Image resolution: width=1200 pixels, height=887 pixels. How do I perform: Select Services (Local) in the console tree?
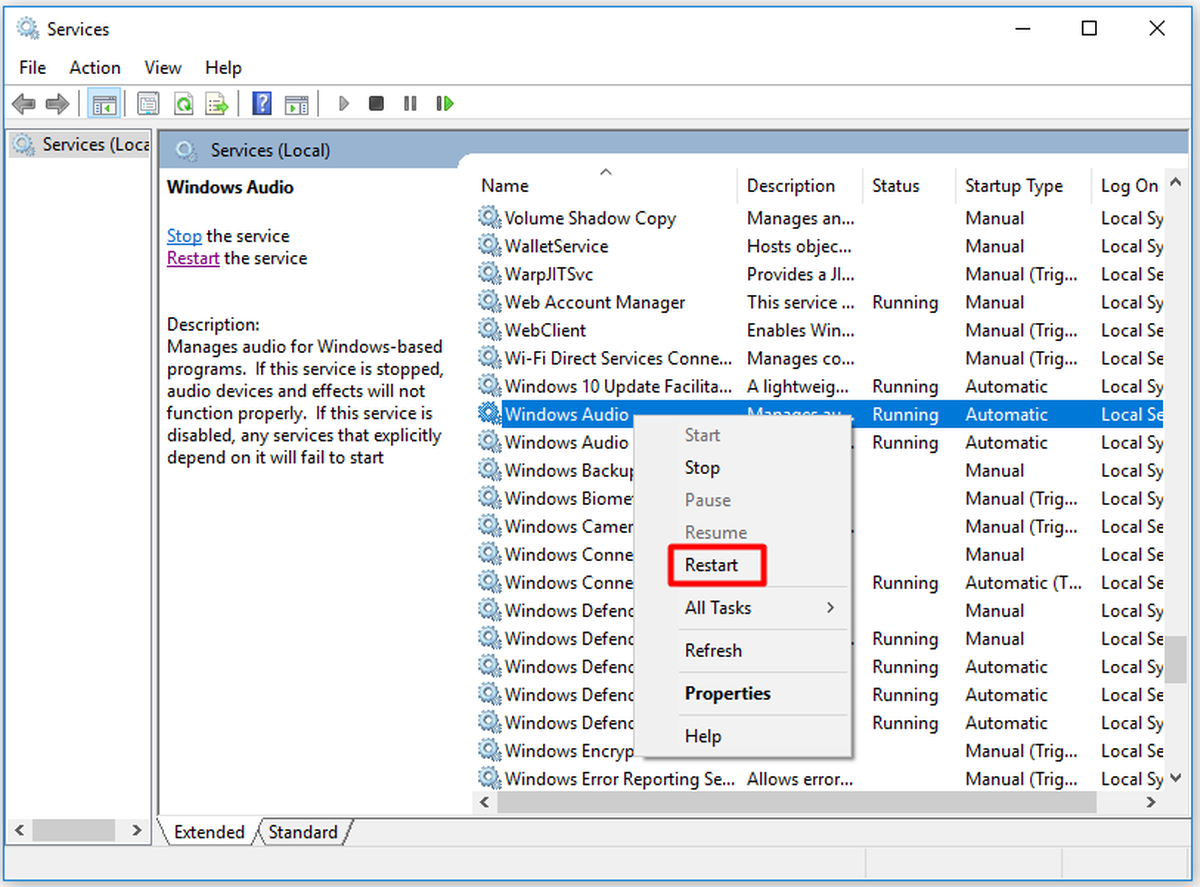[x=84, y=145]
